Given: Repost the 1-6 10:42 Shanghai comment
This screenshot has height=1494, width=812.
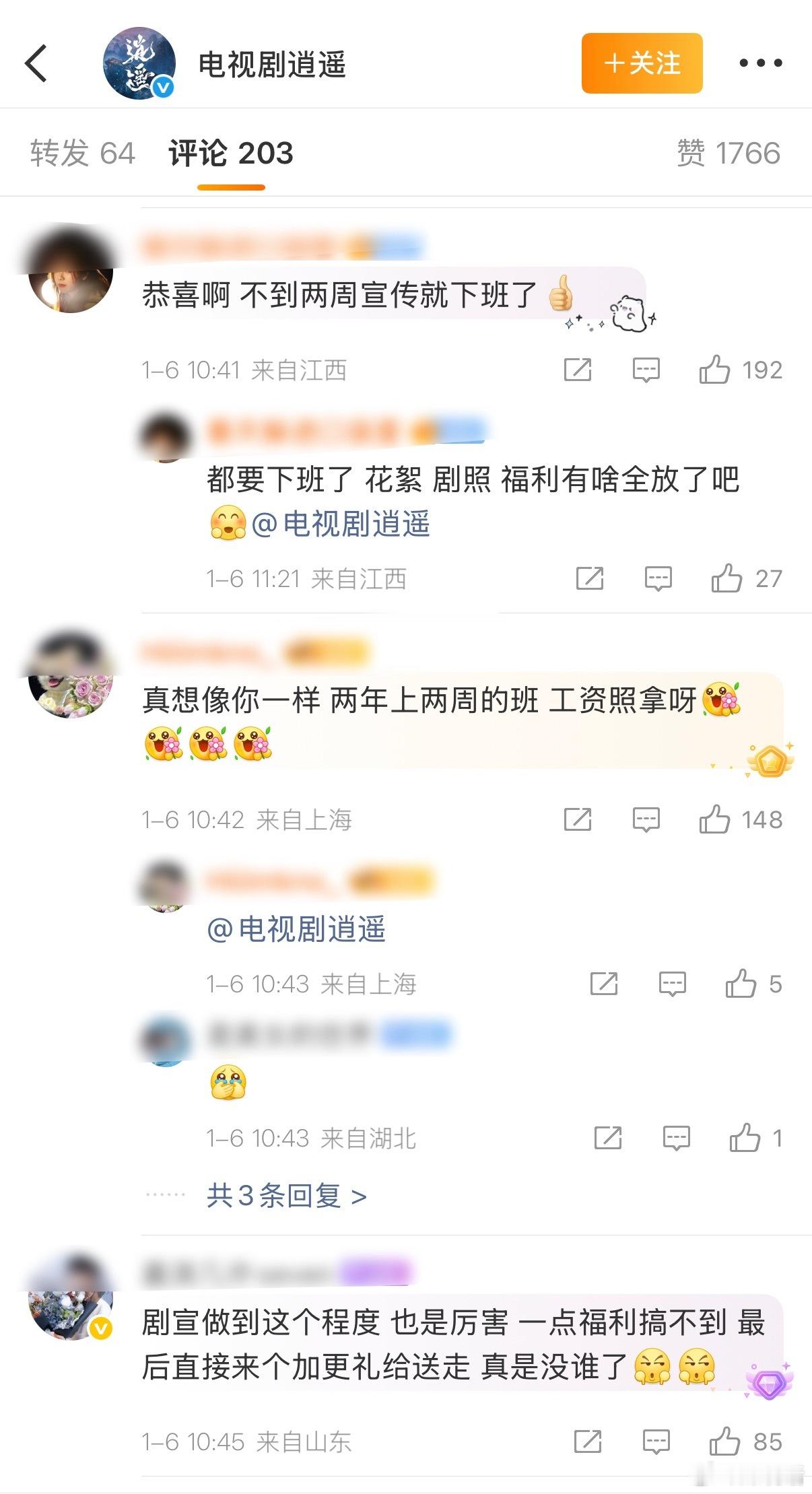Looking at the screenshot, I should click(578, 819).
